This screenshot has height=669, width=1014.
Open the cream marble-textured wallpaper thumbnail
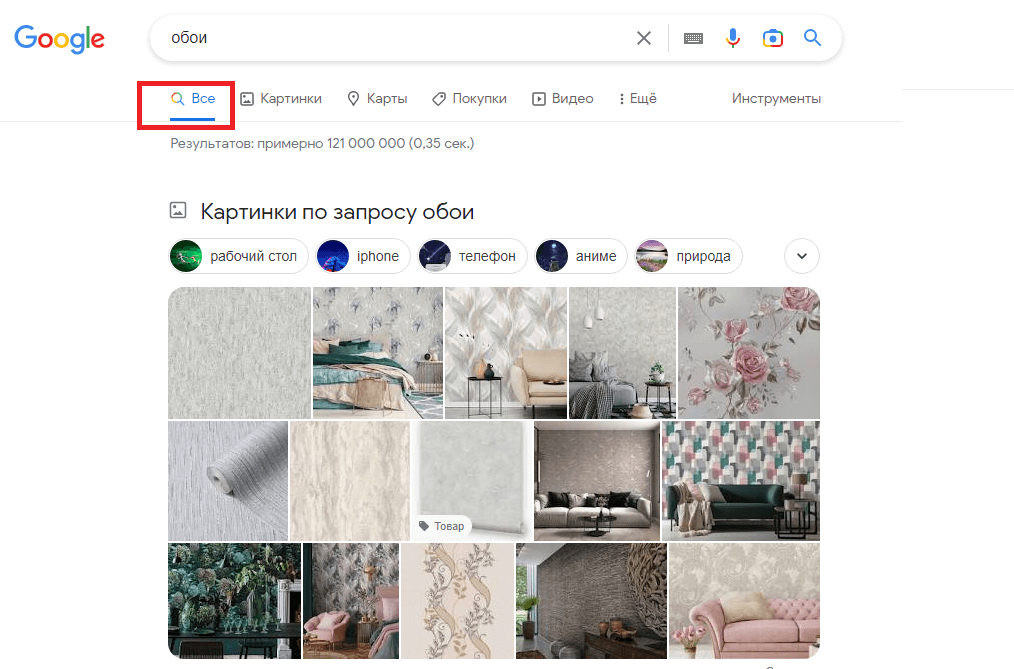(350, 481)
